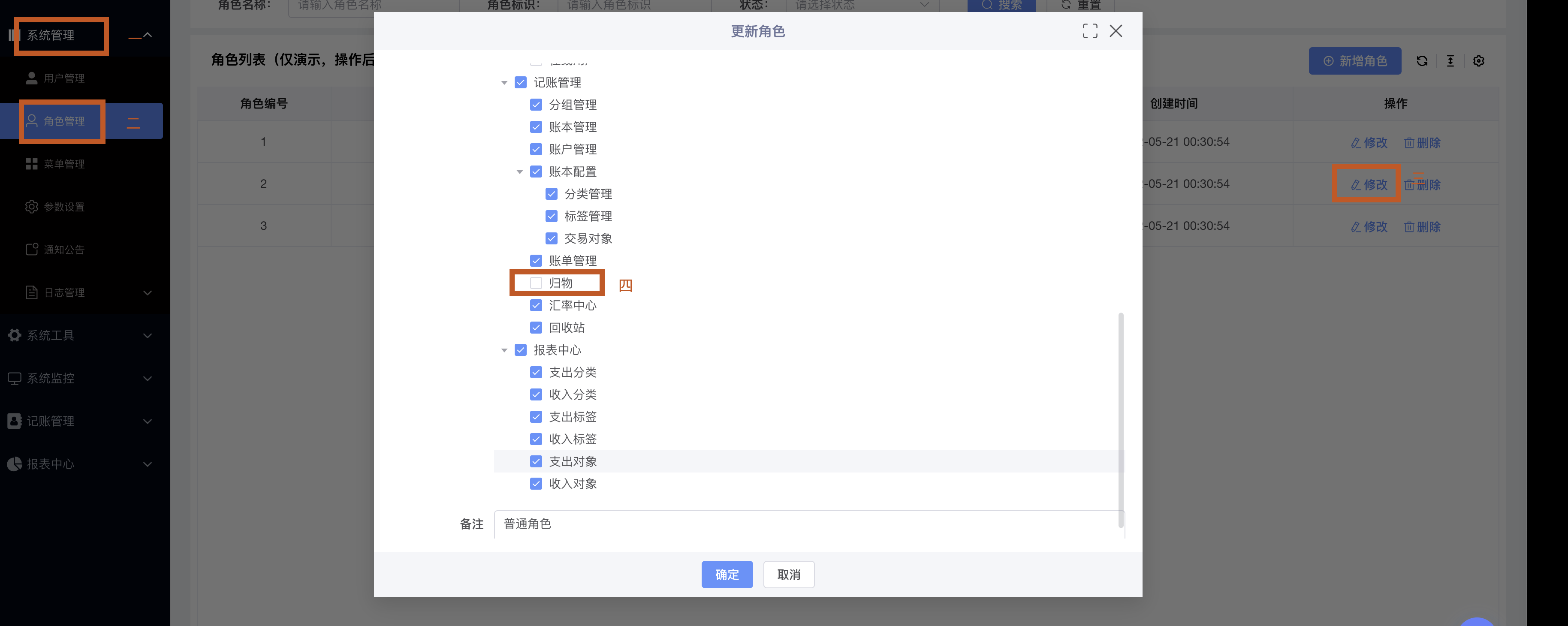Click the 确定 button
This screenshot has height=626, width=1568.
click(x=727, y=574)
